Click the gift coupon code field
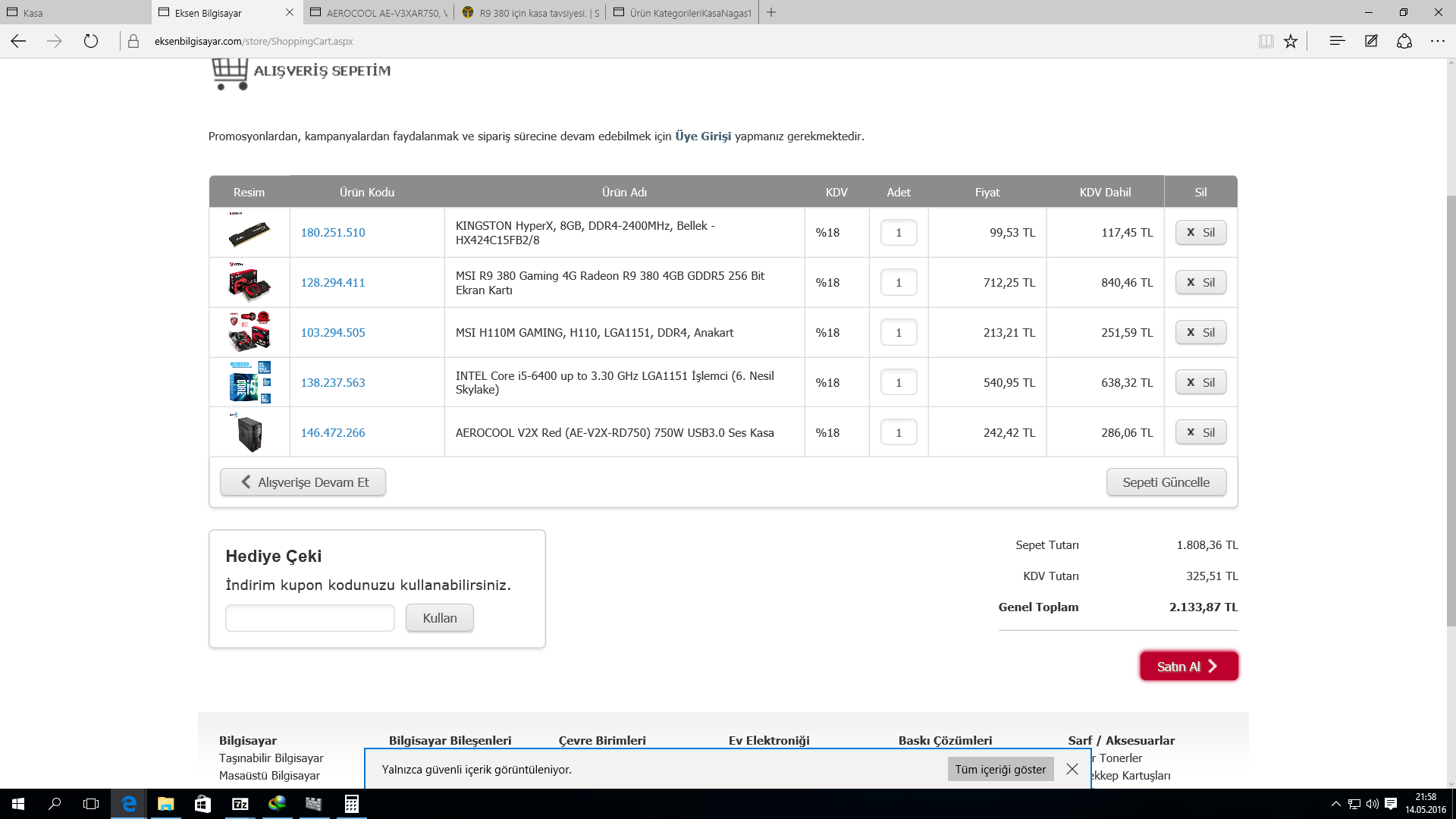1456x819 pixels. (310, 618)
